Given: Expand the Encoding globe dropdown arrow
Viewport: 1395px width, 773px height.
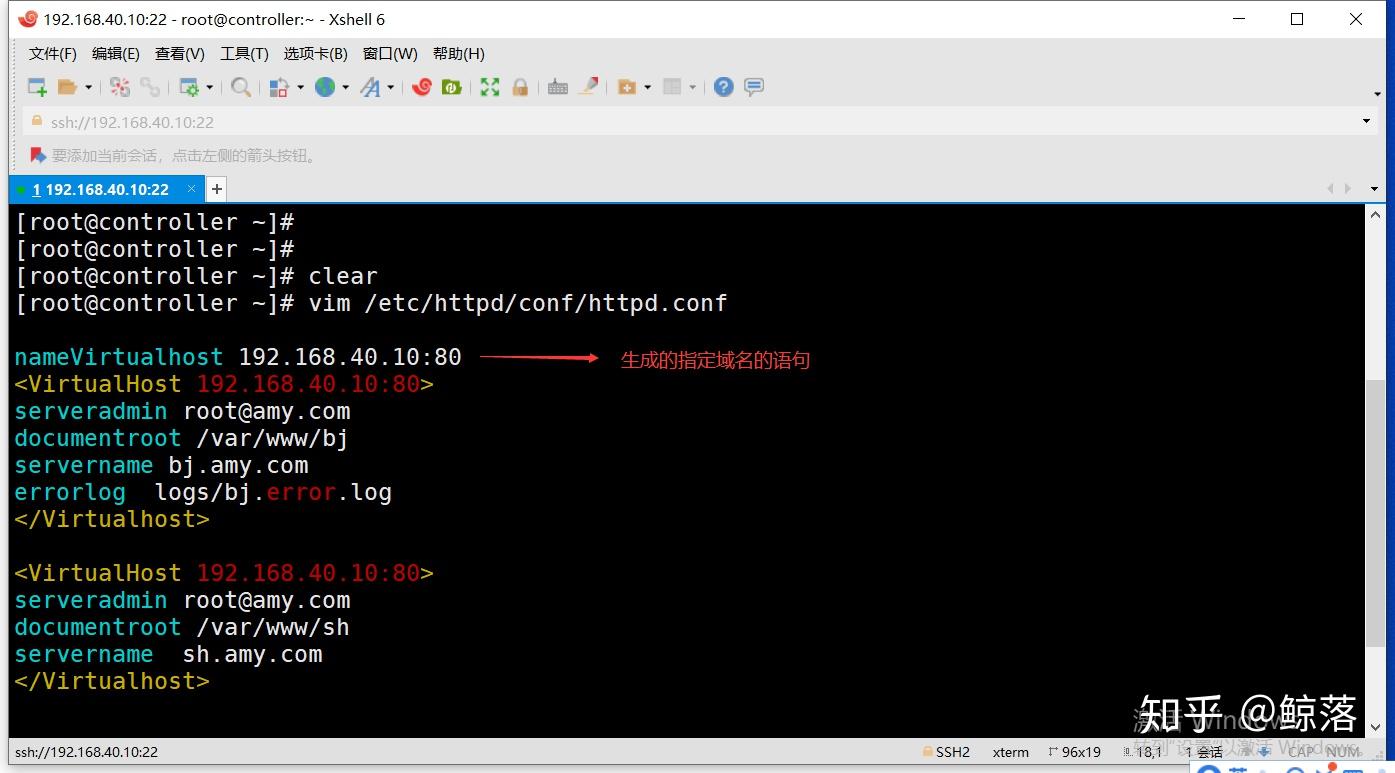Looking at the screenshot, I should tap(346, 87).
